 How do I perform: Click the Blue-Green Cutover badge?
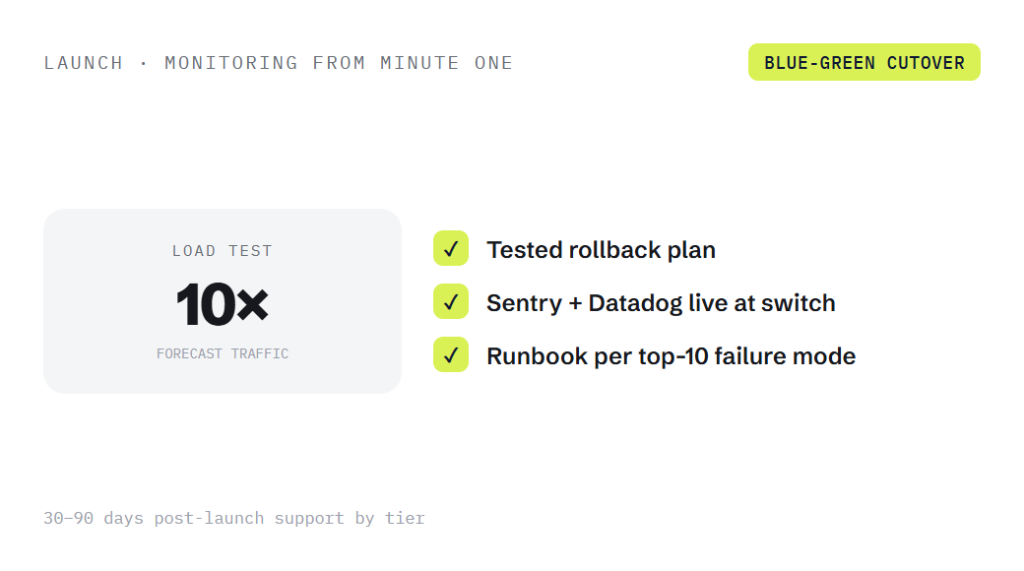(863, 62)
